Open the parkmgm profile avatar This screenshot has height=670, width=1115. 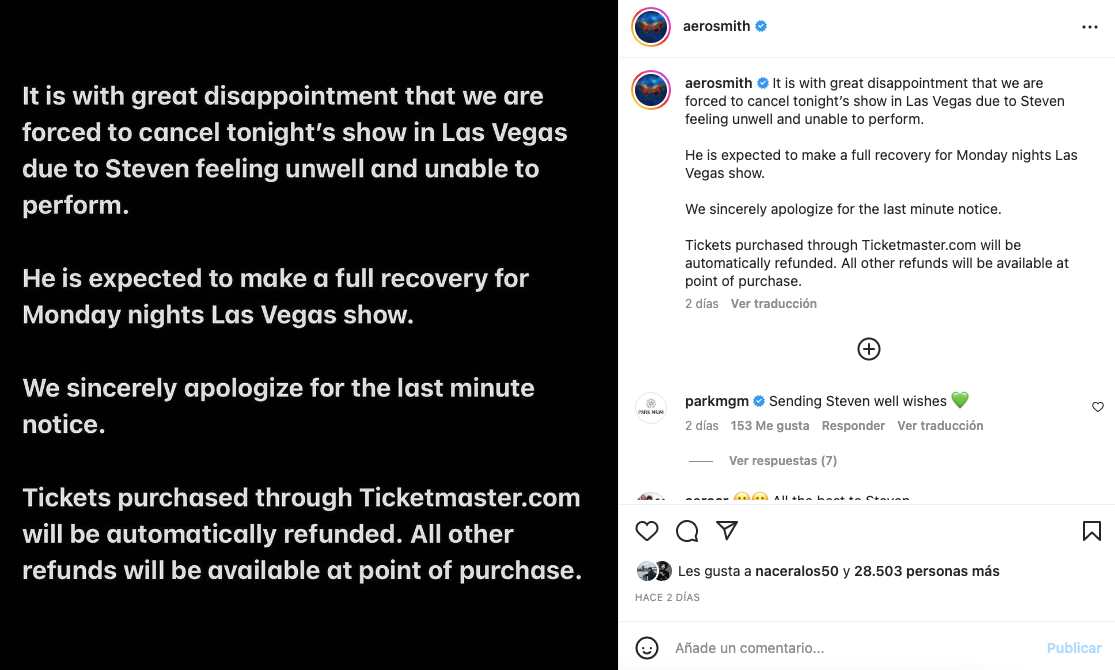point(651,408)
